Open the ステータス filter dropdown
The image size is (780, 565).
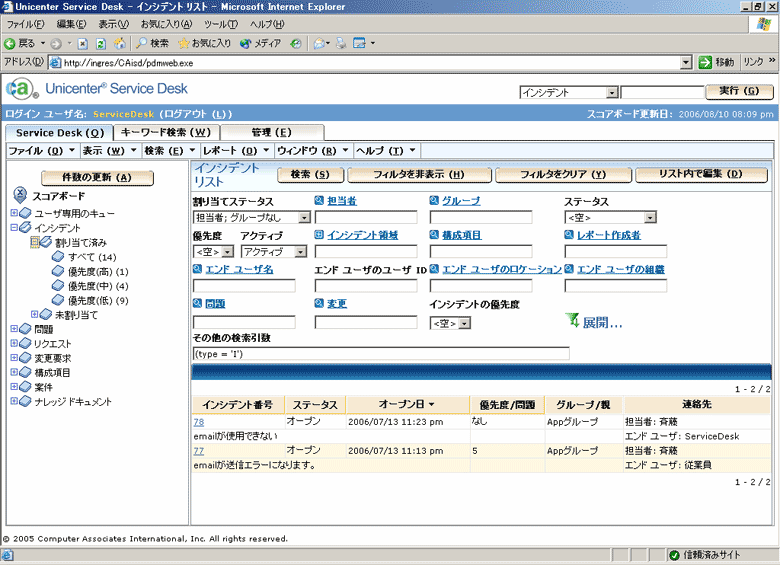click(650, 218)
